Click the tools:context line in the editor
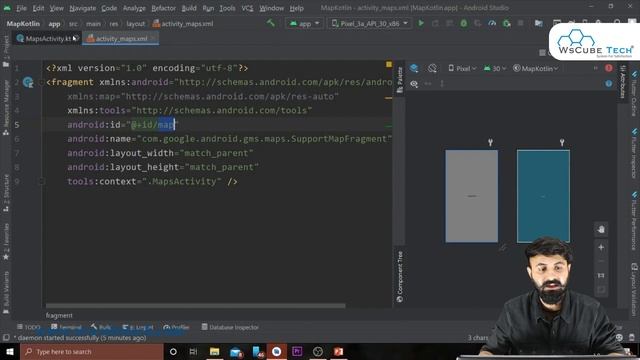Image resolution: width=640 pixels, height=360 pixels. point(152,181)
